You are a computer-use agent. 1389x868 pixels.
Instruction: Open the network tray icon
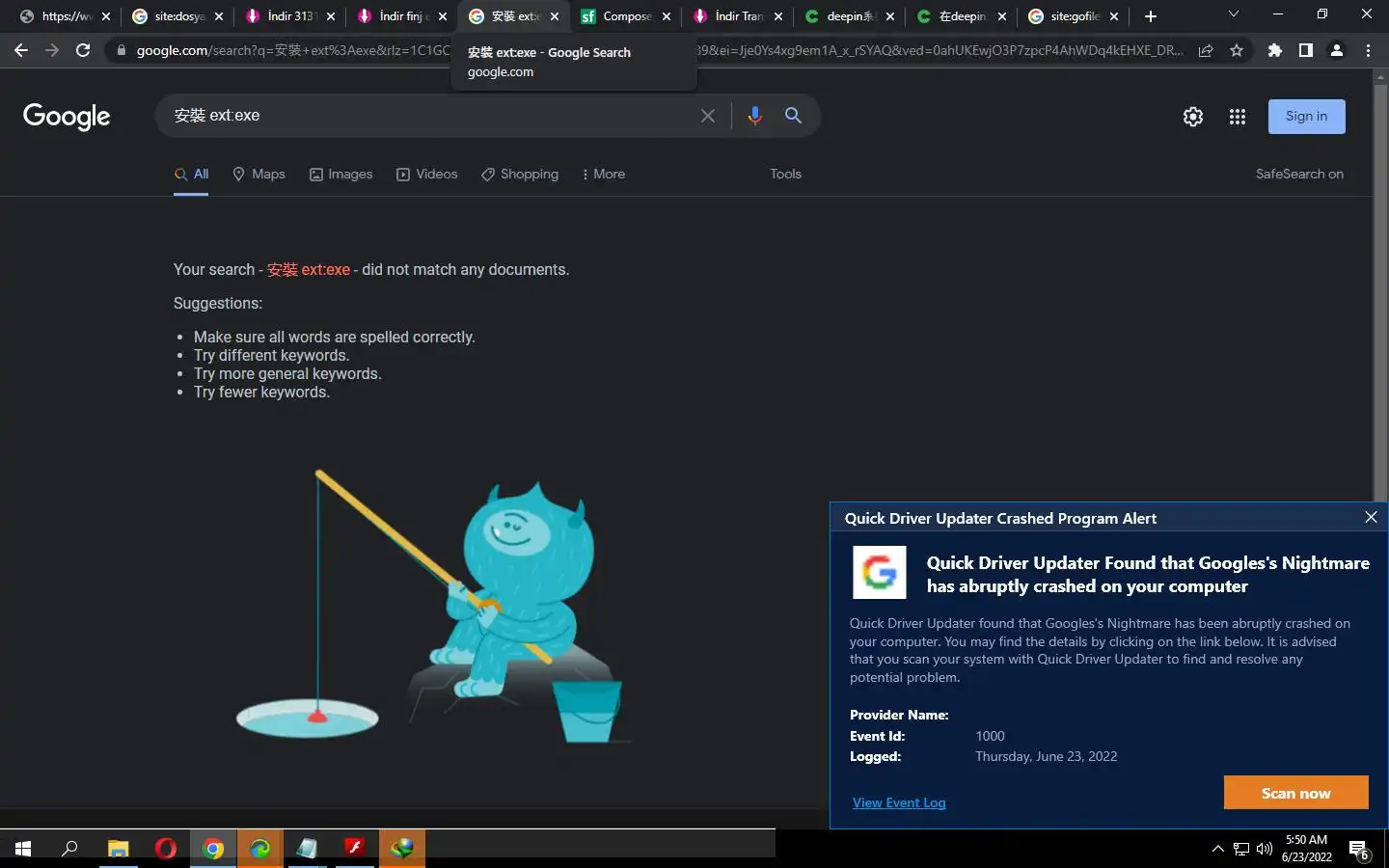click(1241, 849)
